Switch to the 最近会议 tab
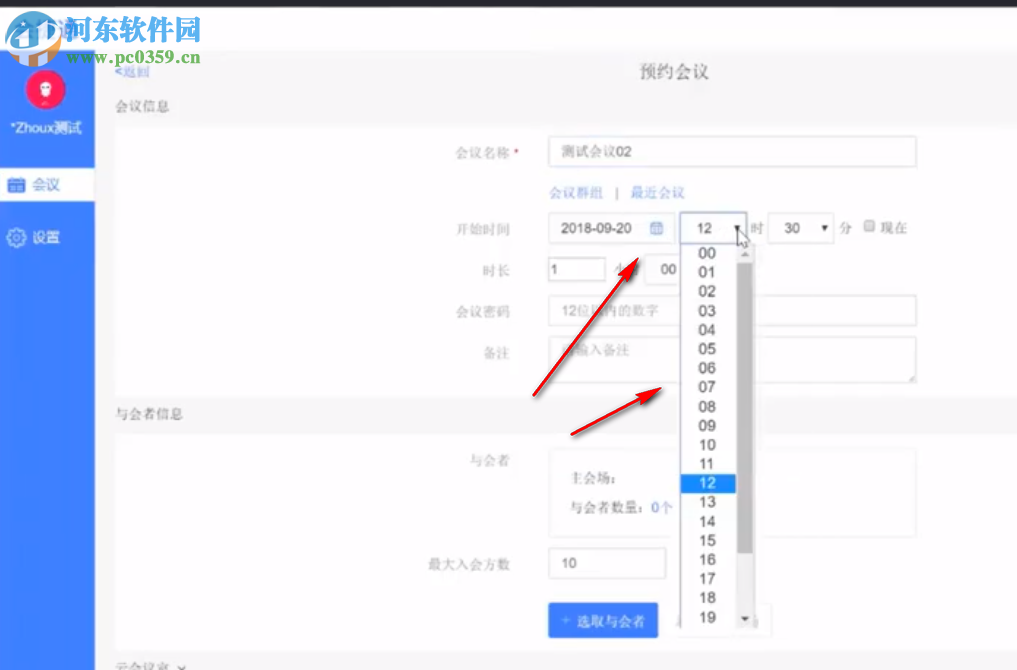 point(658,192)
